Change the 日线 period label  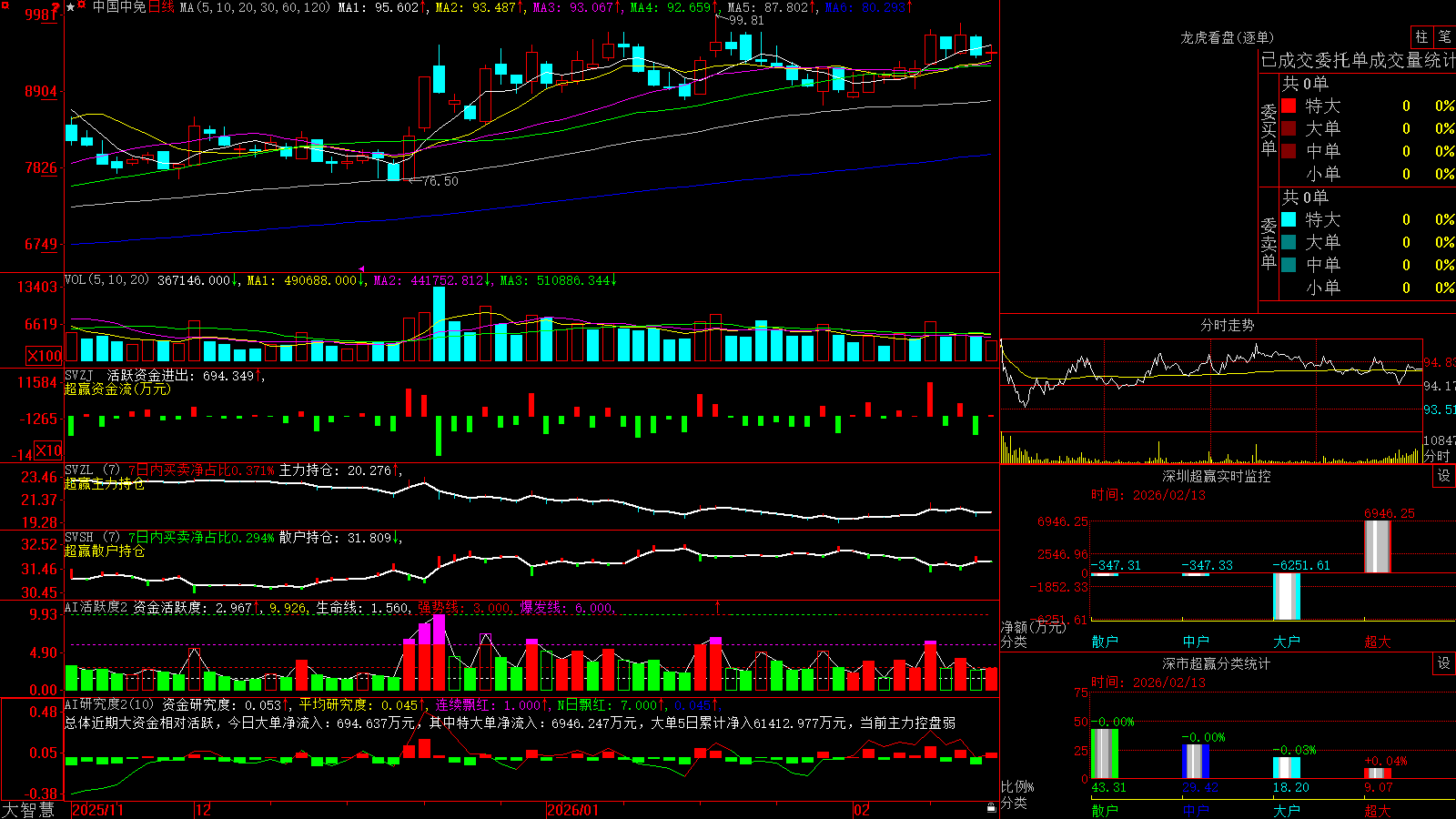(161, 7)
